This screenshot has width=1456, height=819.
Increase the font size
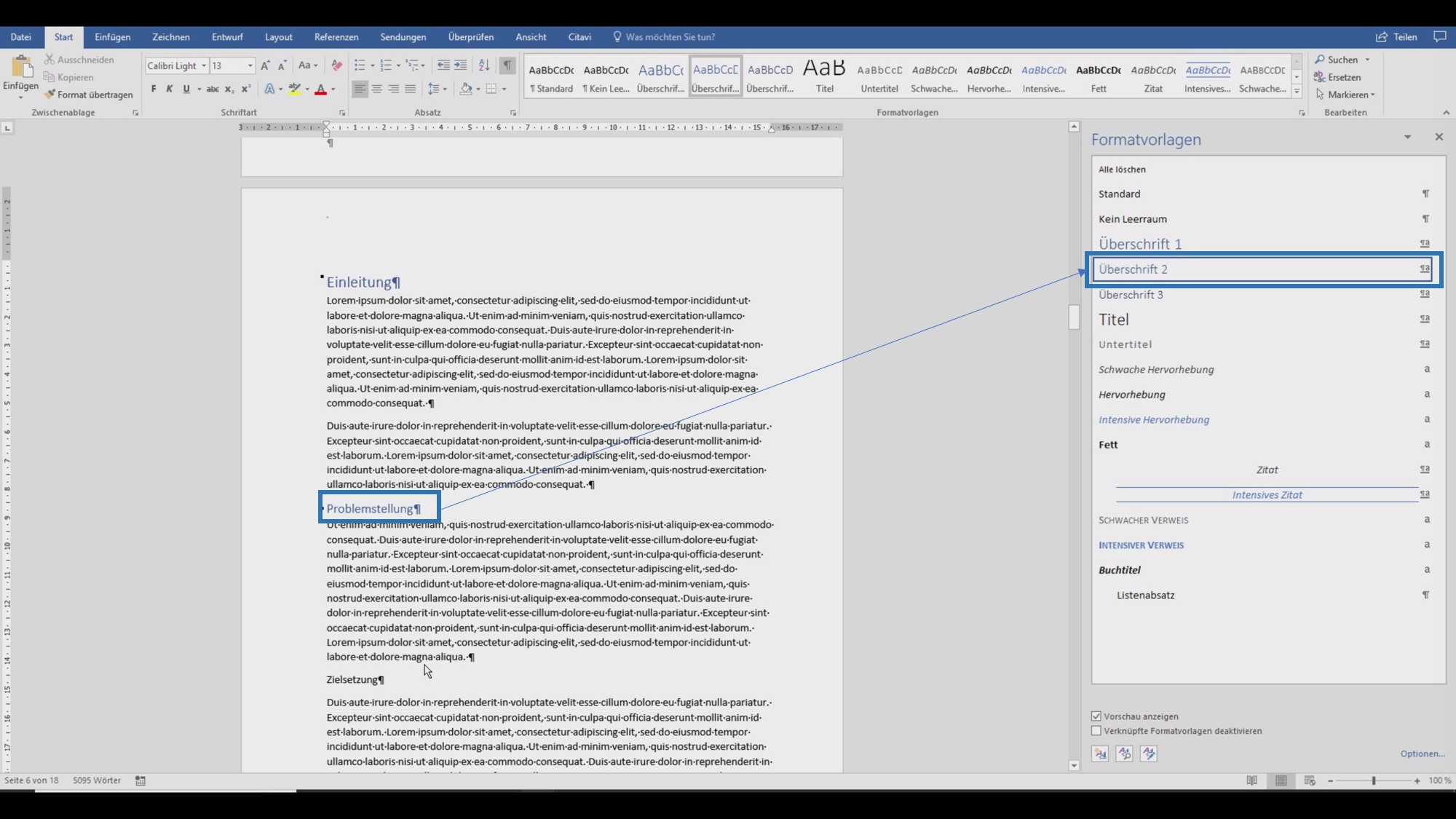pyautogui.click(x=266, y=66)
